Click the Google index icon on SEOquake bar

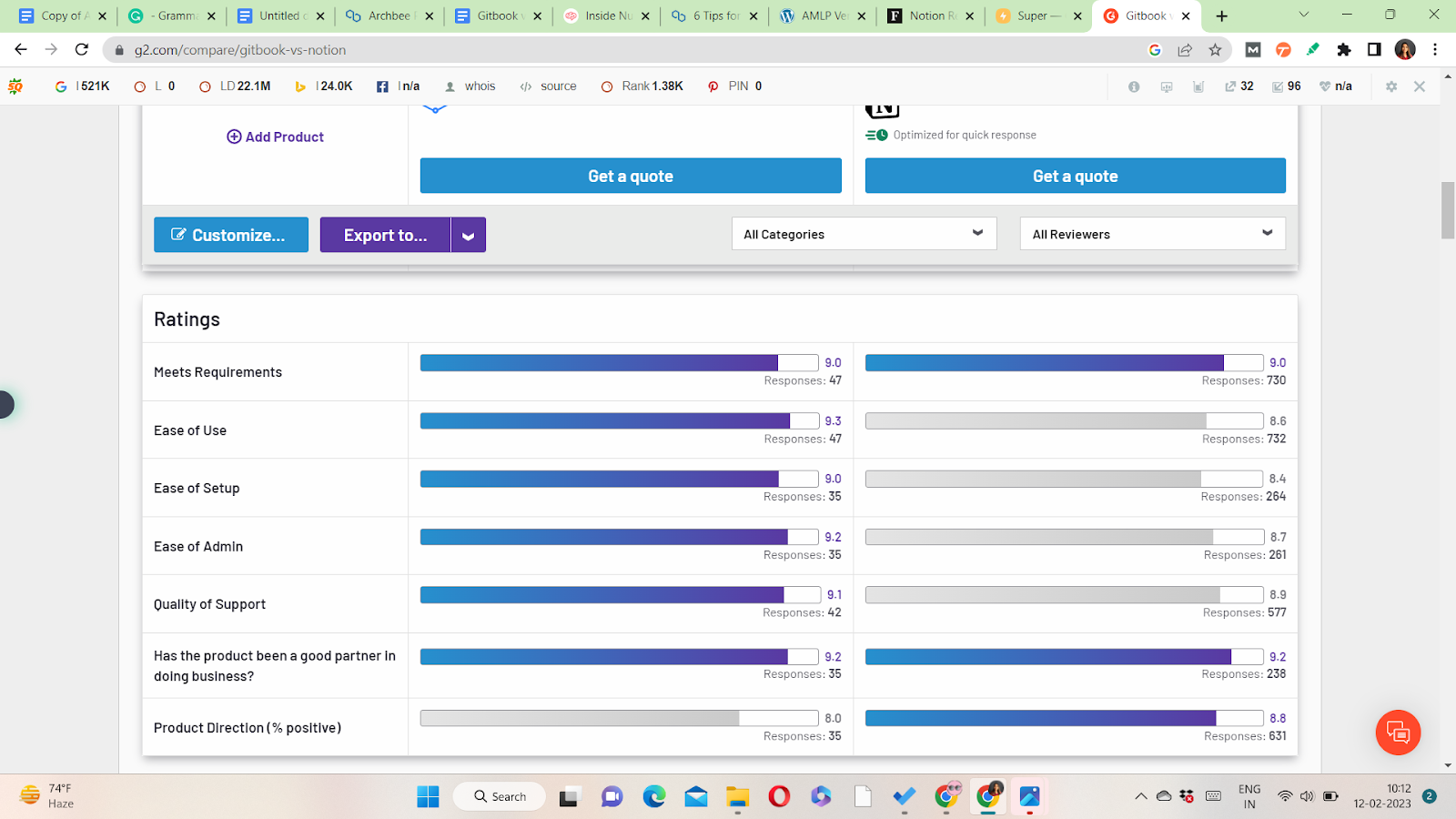click(x=61, y=86)
